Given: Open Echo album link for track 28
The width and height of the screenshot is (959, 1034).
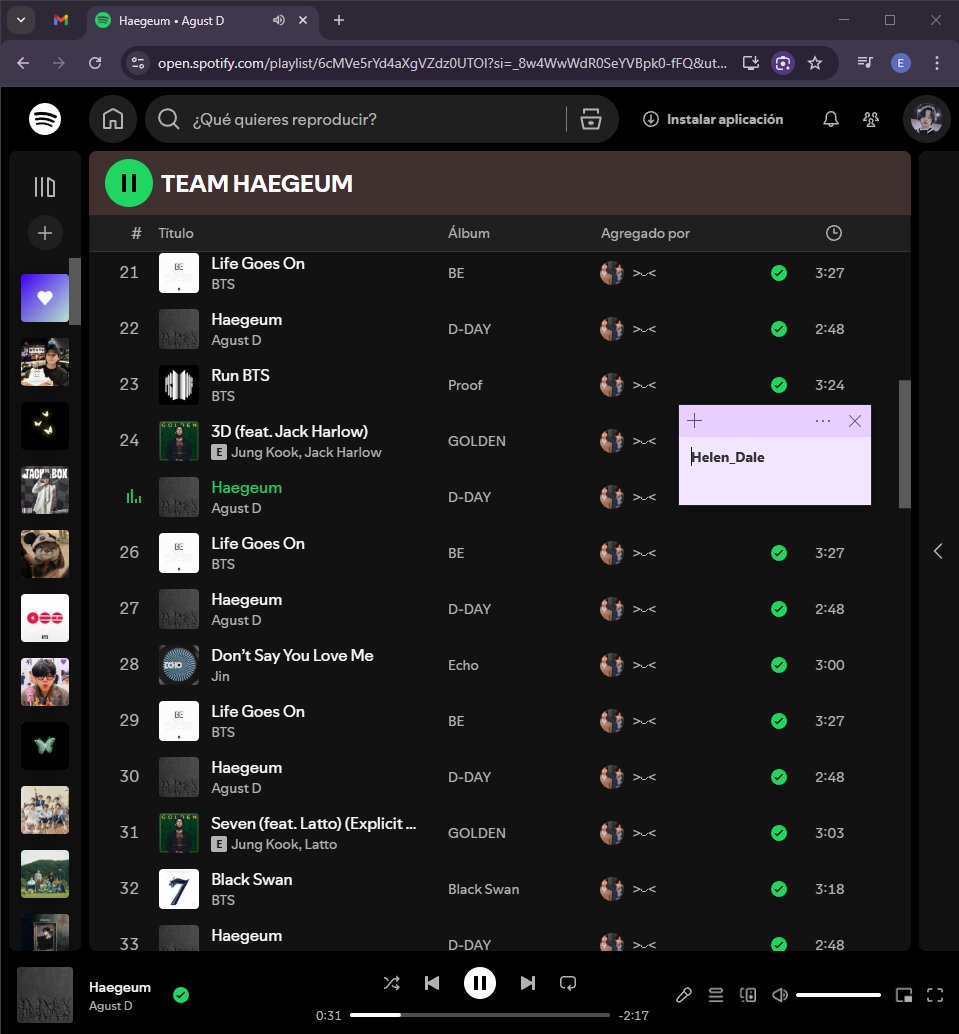Looking at the screenshot, I should (x=463, y=665).
